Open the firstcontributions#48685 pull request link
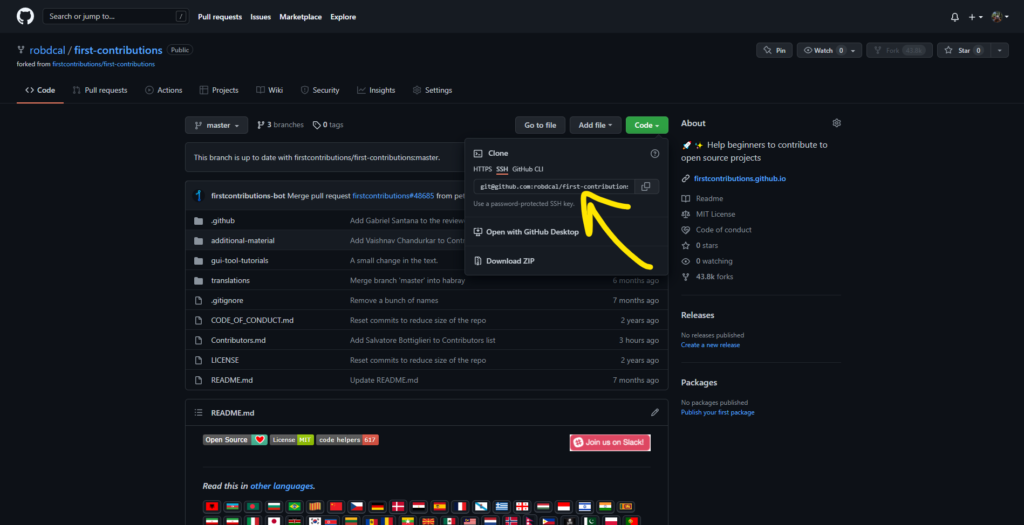1024x525 pixels. pyautogui.click(x=393, y=196)
